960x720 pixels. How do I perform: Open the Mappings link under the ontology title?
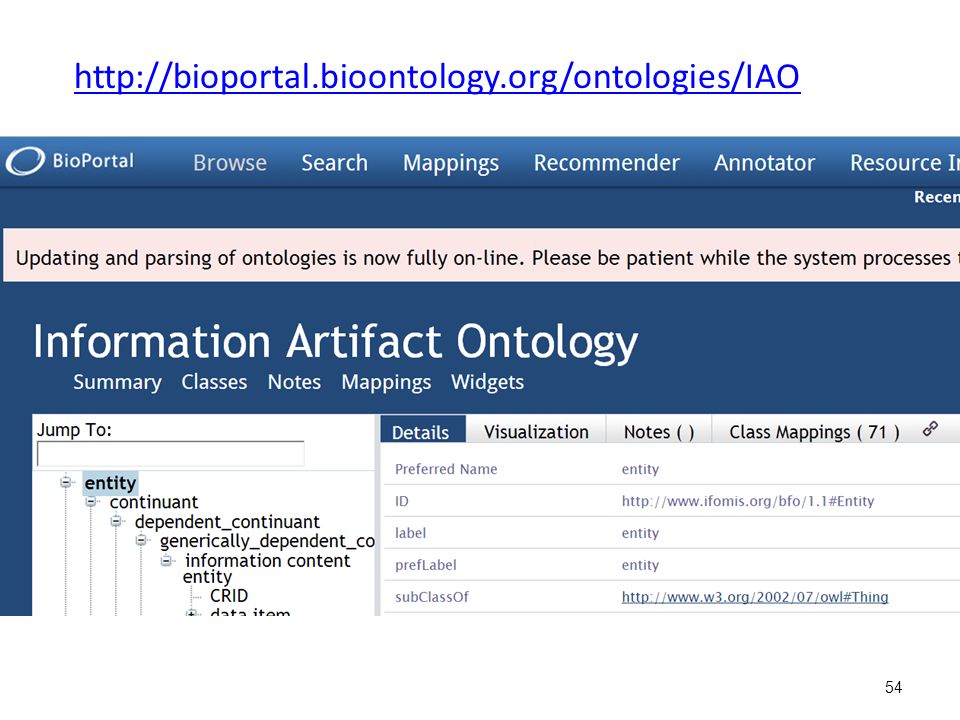386,383
